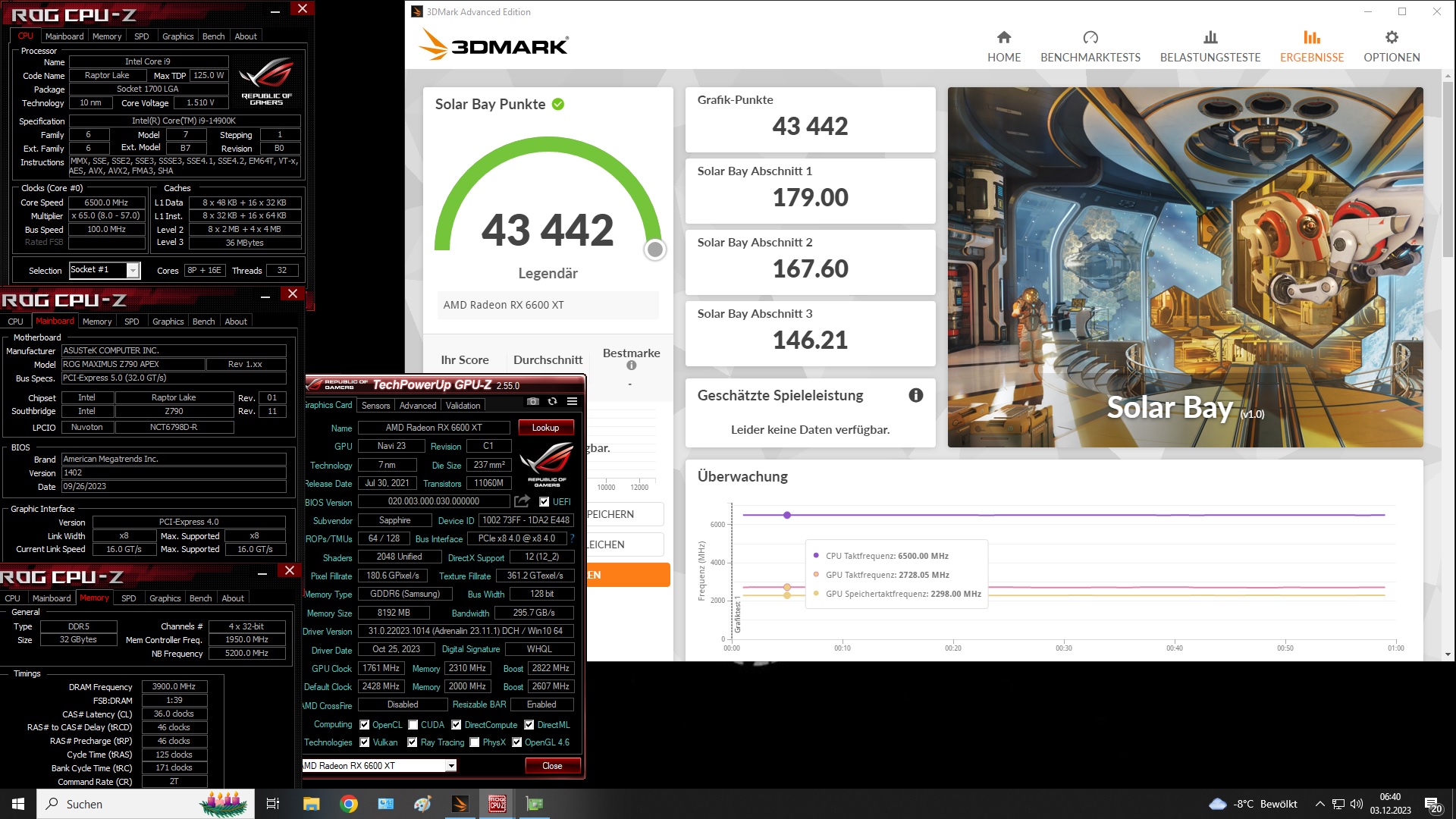Click the orange button in 3DMark results
1456x819 pixels.
[x=628, y=575]
